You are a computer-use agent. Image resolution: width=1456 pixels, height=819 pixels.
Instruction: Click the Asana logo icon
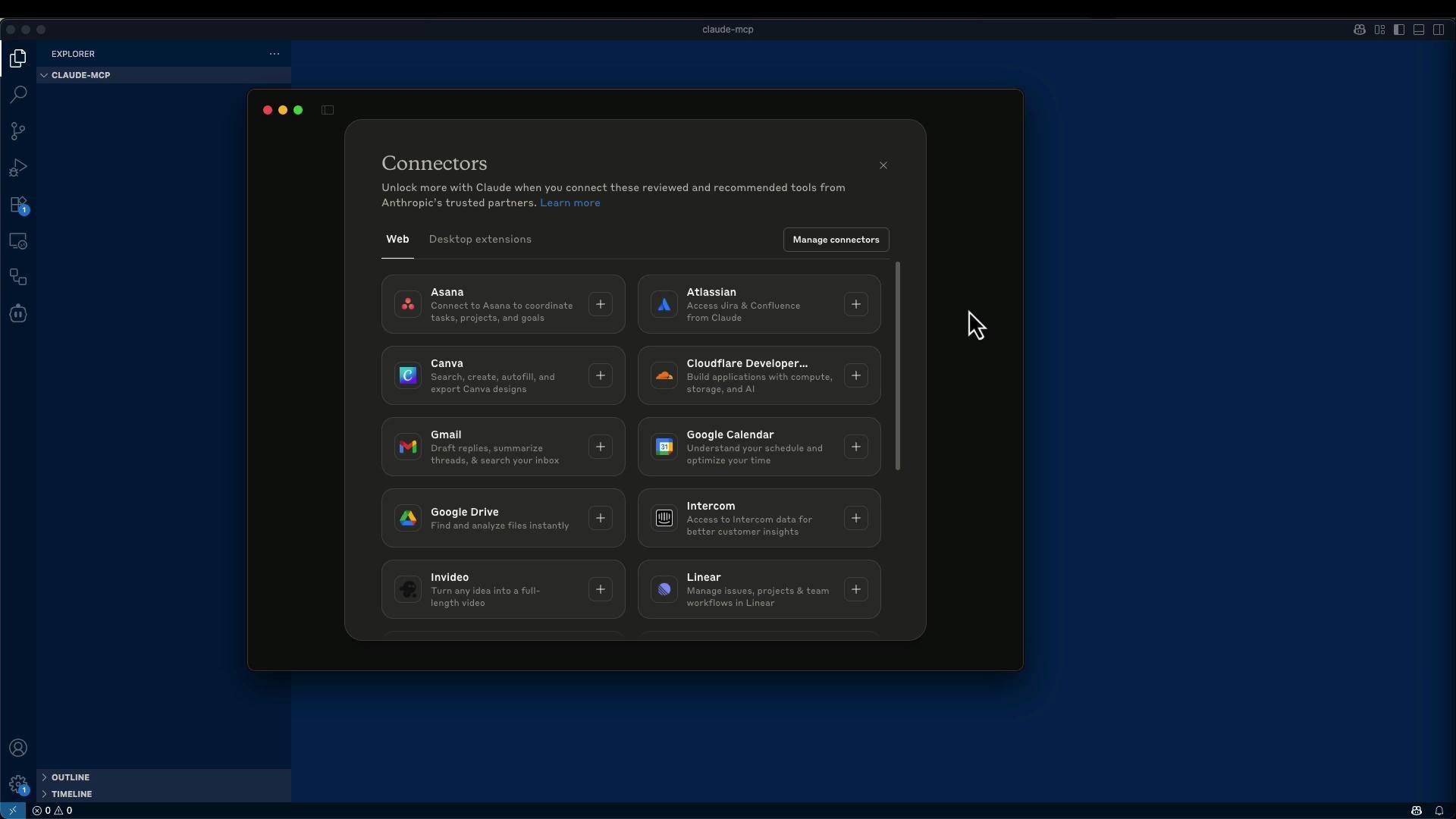pyautogui.click(x=408, y=305)
